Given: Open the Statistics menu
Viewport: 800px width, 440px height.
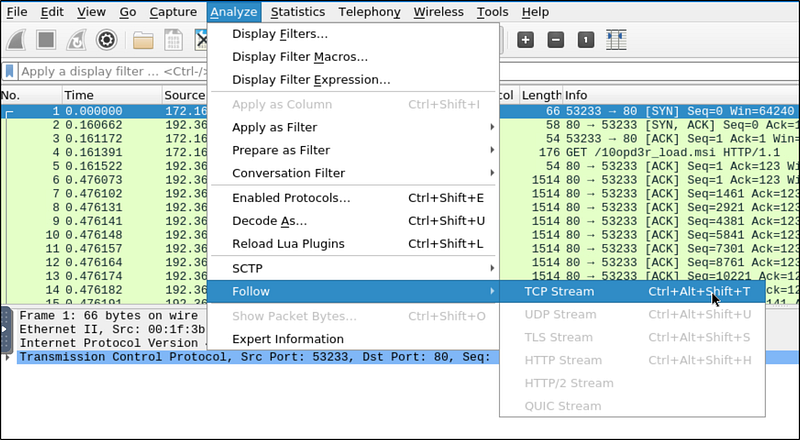Looking at the screenshot, I should coord(297,12).
